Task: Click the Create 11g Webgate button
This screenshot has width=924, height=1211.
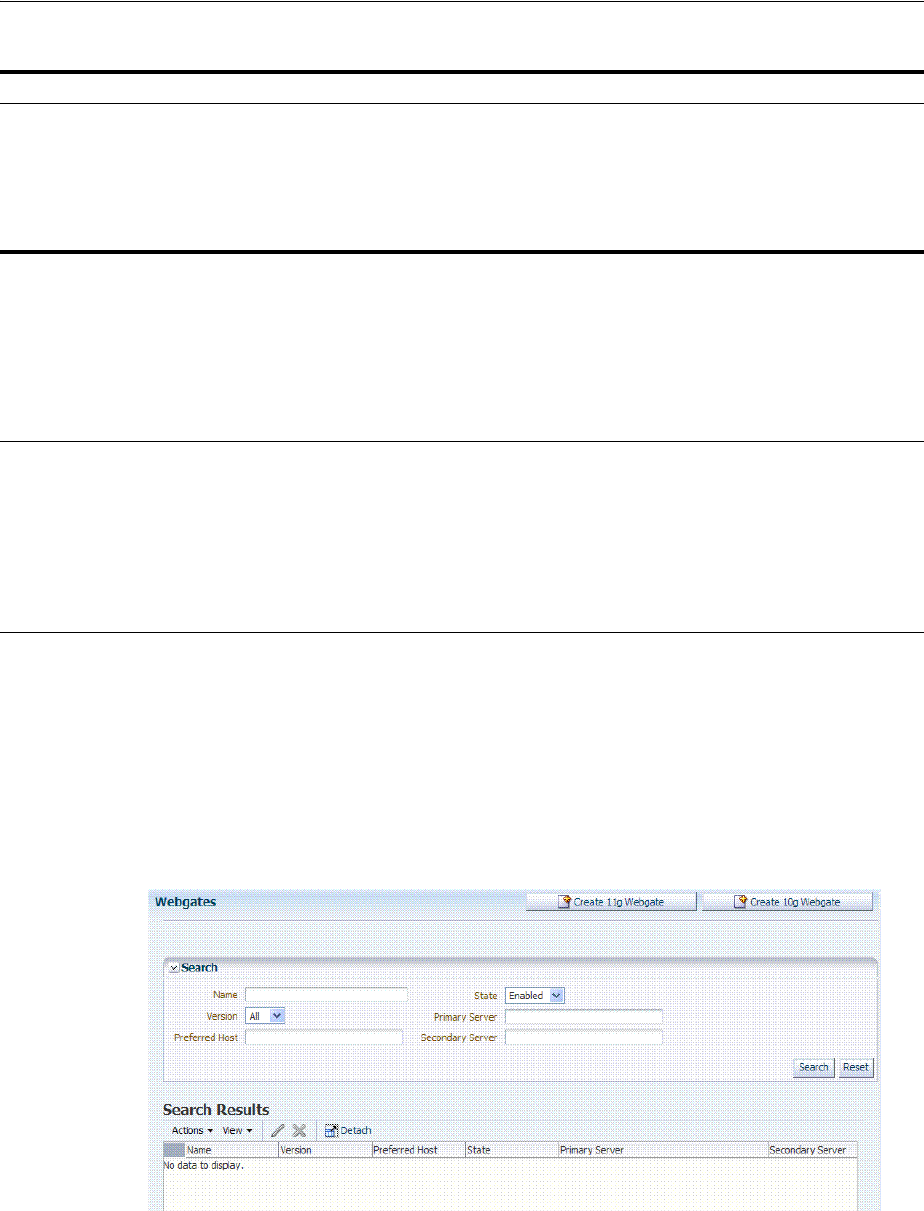Action: click(x=610, y=902)
